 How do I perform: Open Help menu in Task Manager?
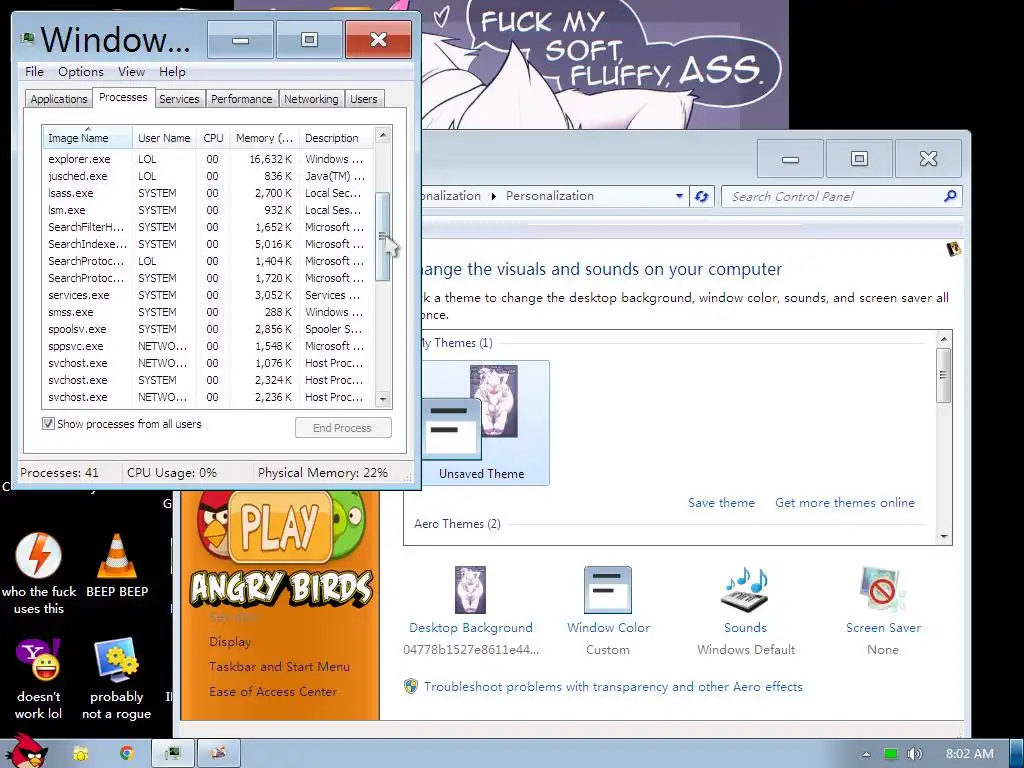coord(172,72)
